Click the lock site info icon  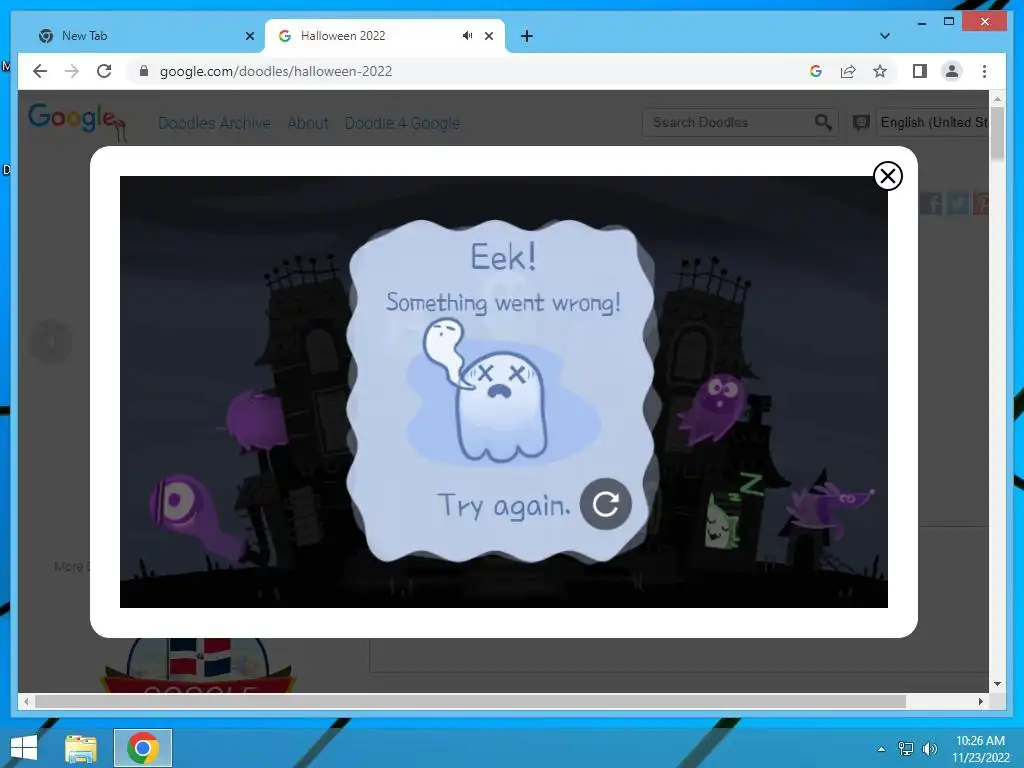(144, 71)
